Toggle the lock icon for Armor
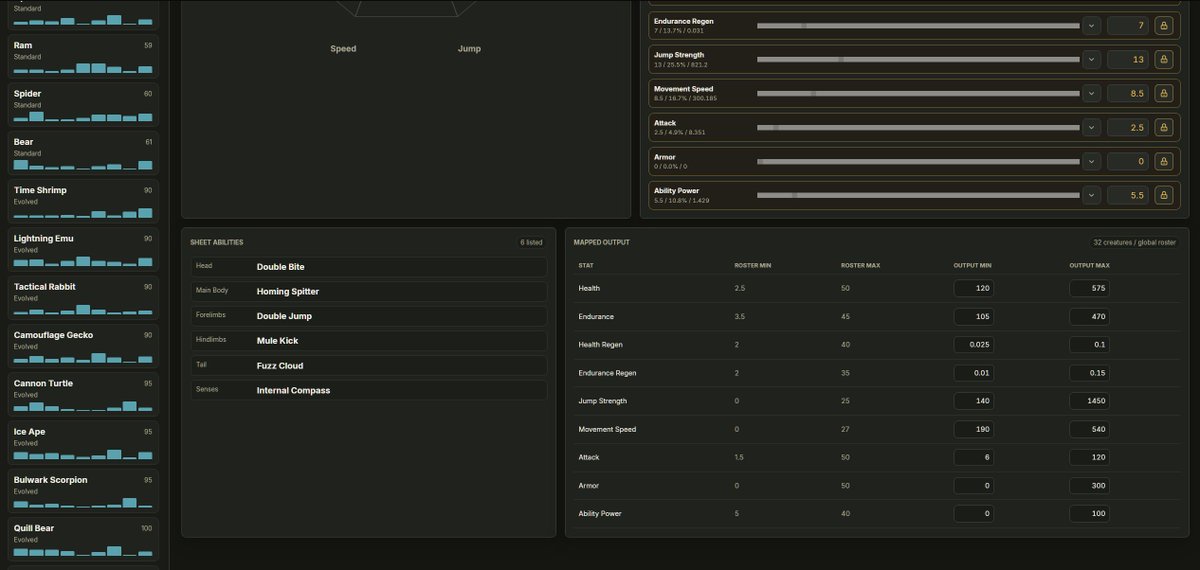 point(1163,161)
